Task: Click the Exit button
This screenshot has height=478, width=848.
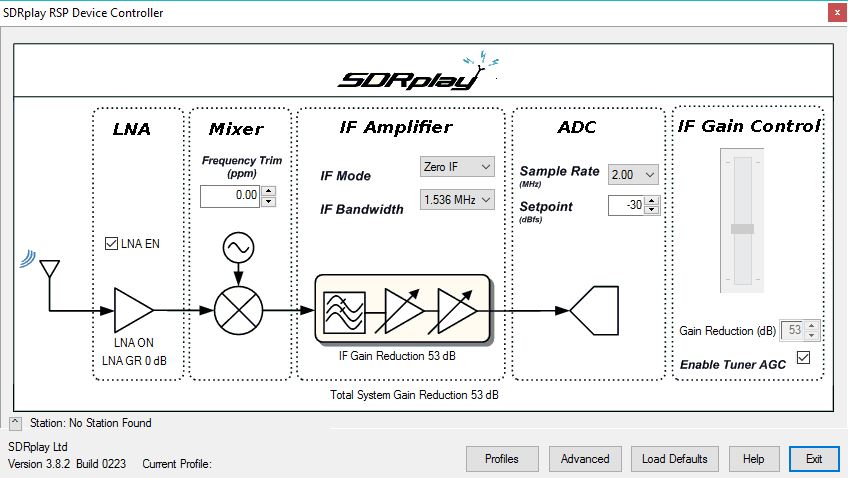Action: tap(814, 459)
